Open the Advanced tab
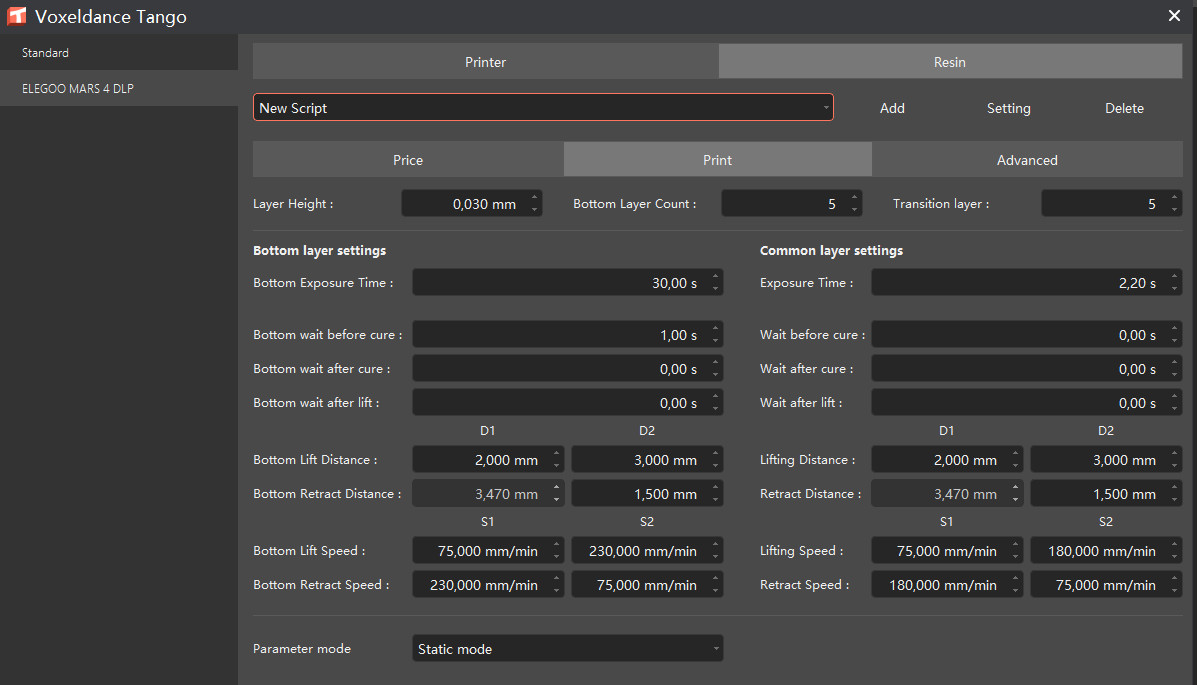Viewport: 1197px width, 685px height. pyautogui.click(x=1026, y=160)
